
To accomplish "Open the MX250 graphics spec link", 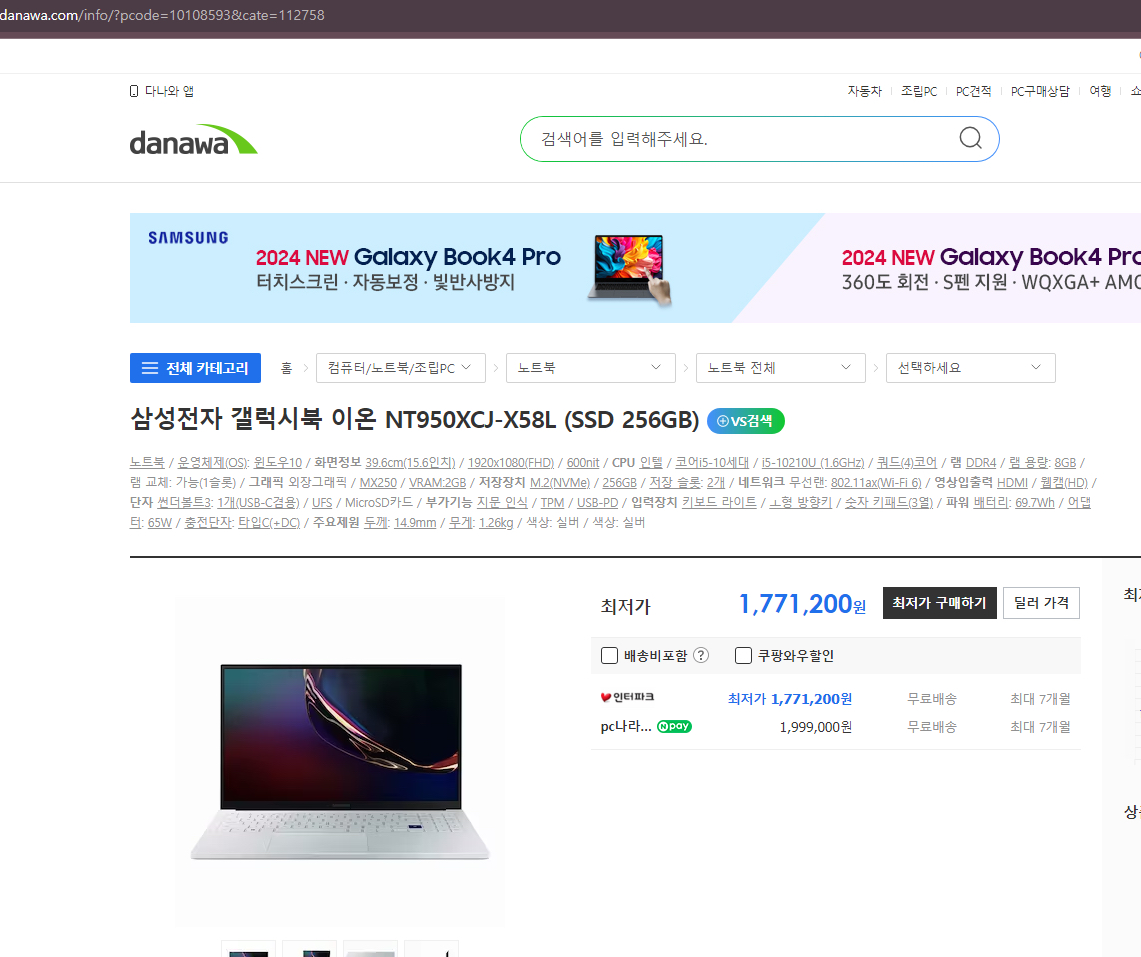I will [x=378, y=483].
